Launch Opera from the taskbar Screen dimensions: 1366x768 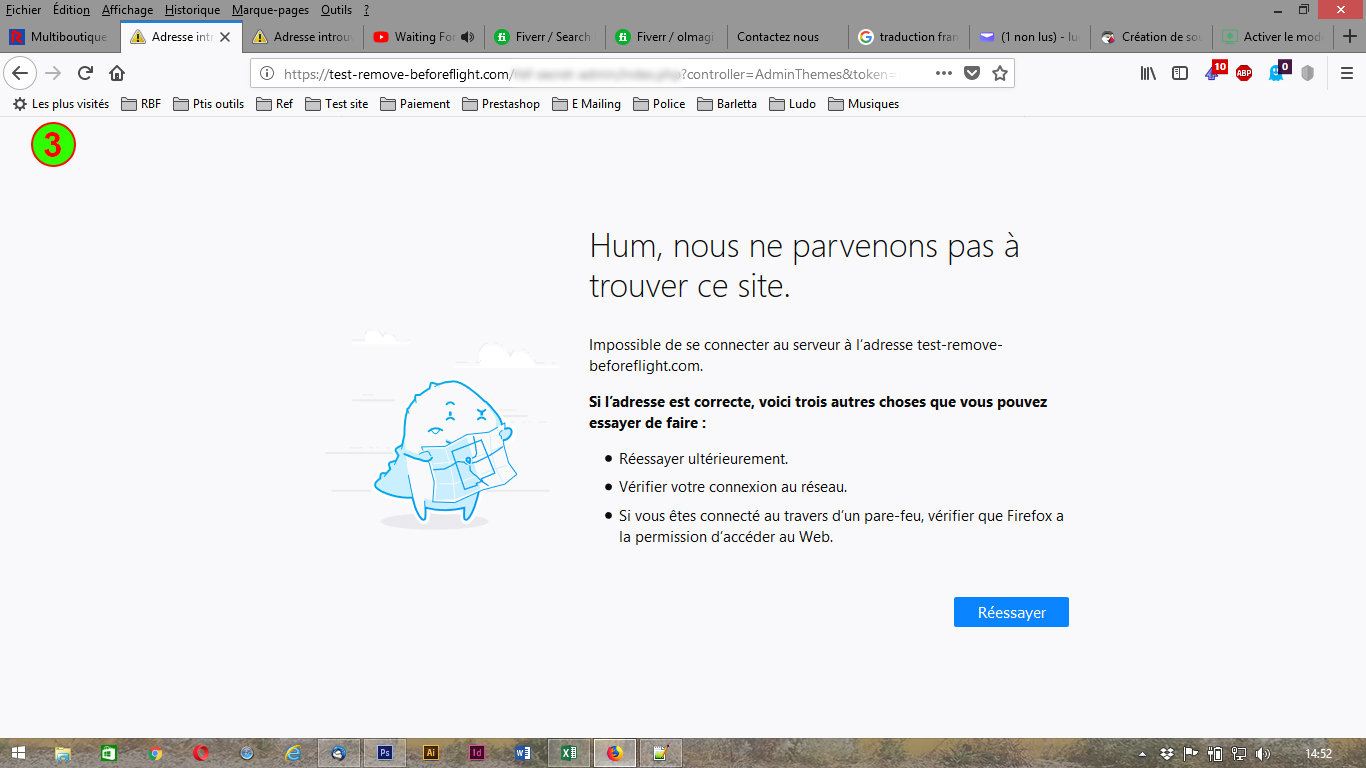tap(201, 753)
